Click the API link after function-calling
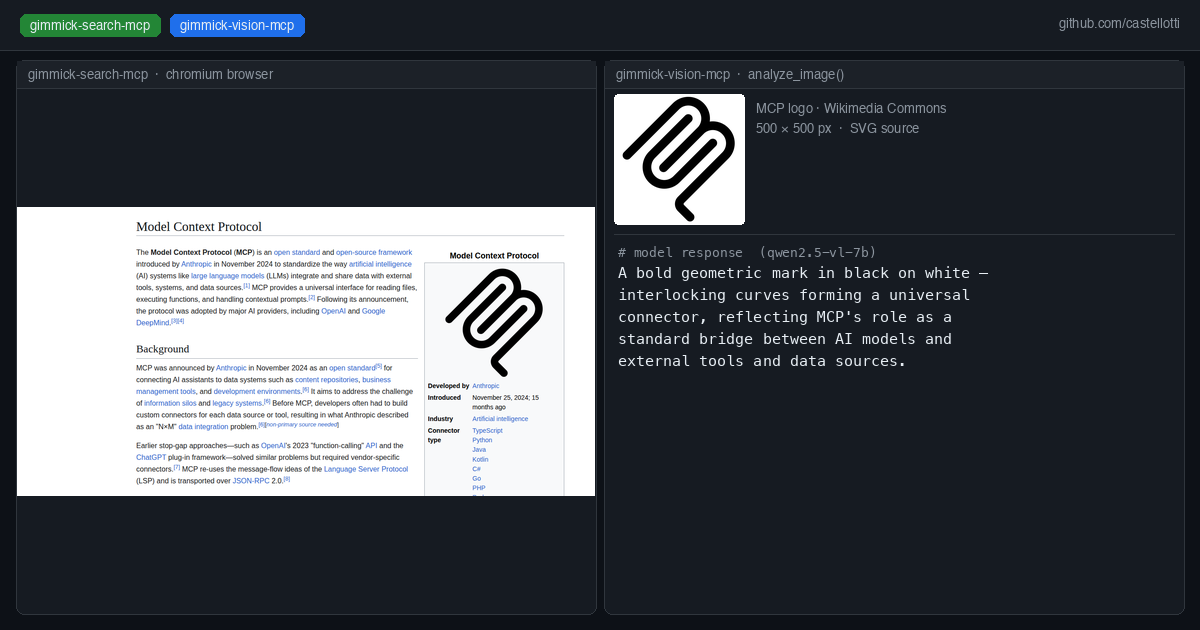 pos(371,445)
